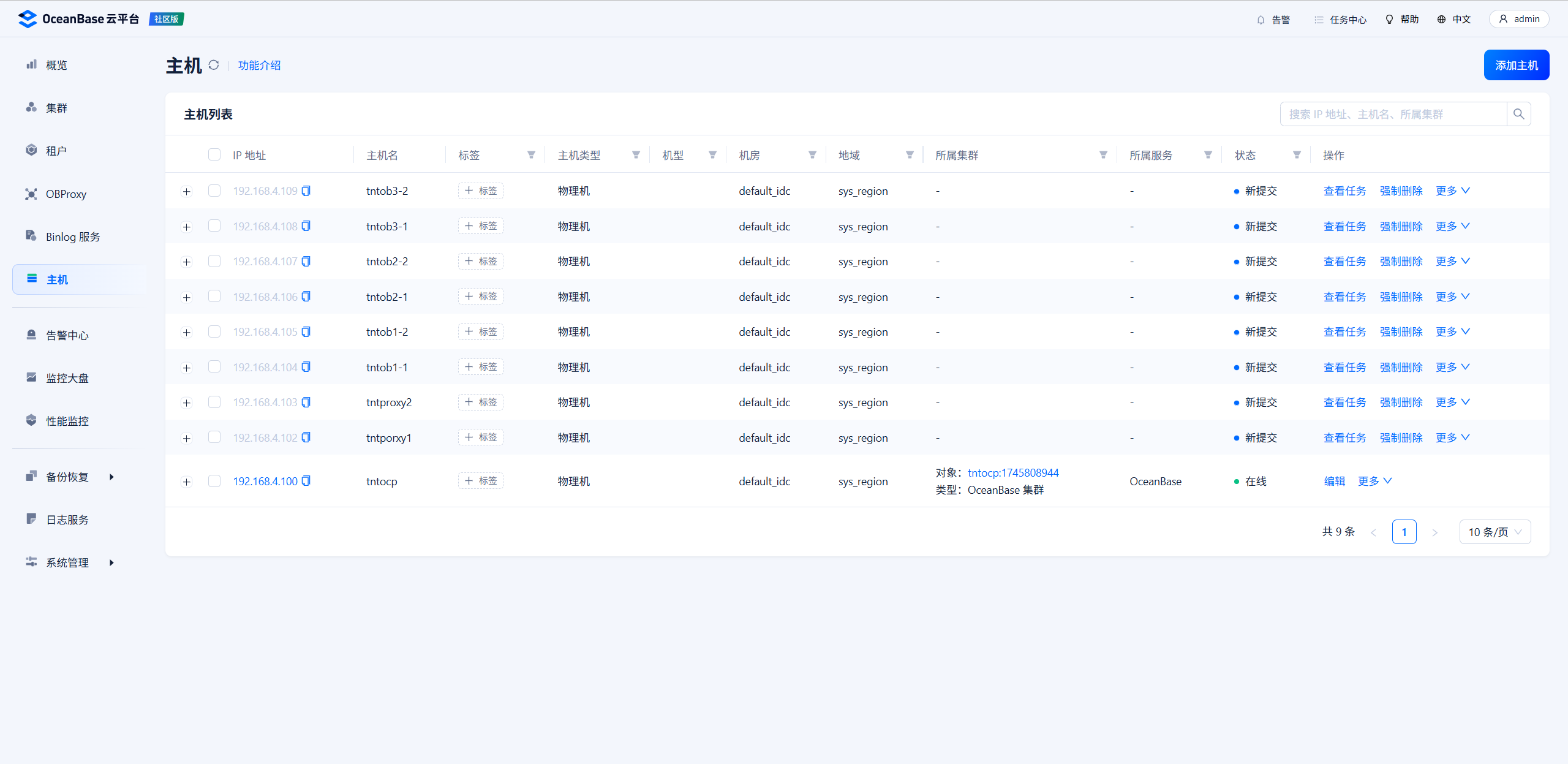Toggle the select-all checkbox in table header

[x=214, y=154]
